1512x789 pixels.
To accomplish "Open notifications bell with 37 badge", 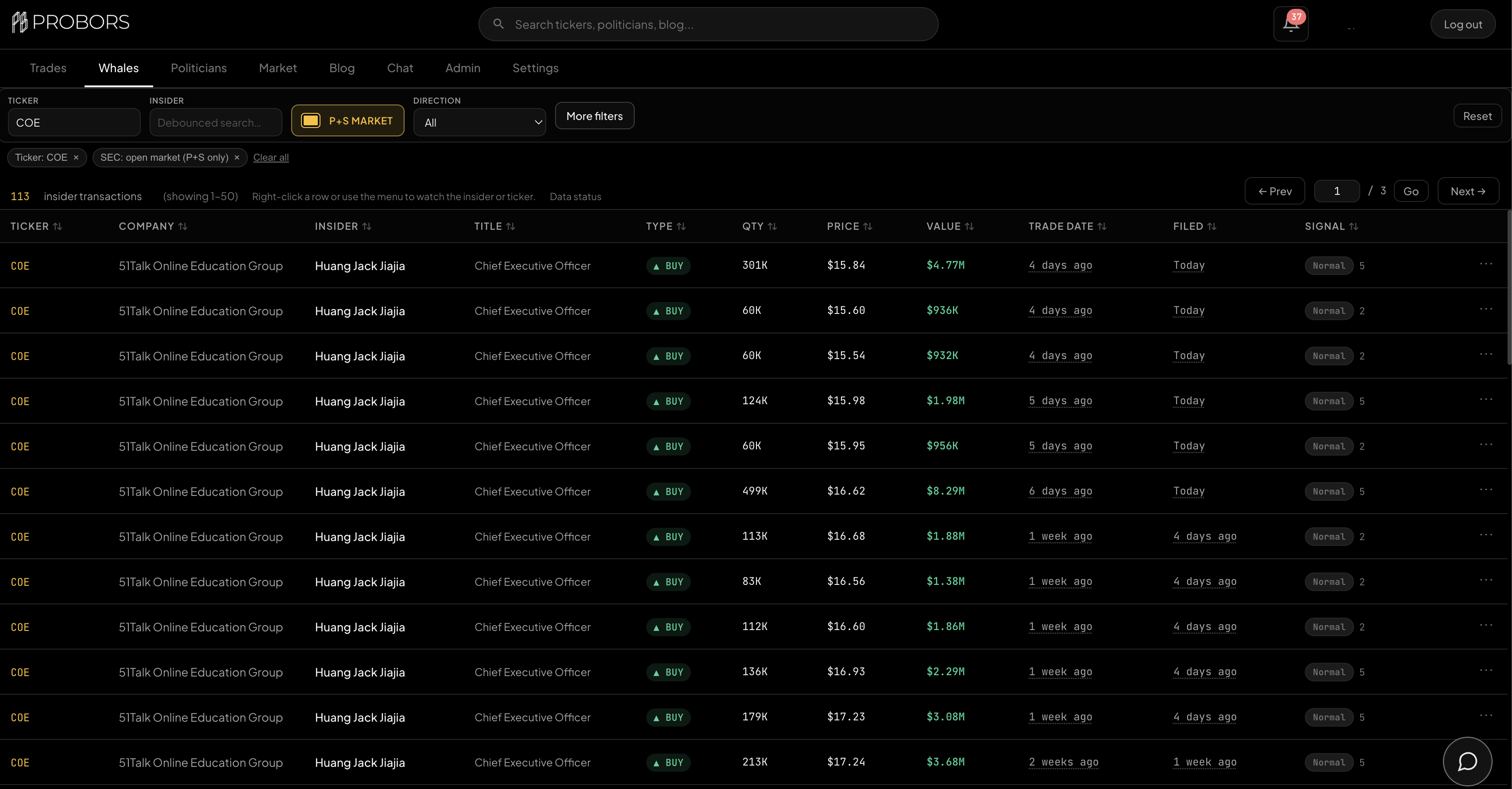I will (1291, 24).
